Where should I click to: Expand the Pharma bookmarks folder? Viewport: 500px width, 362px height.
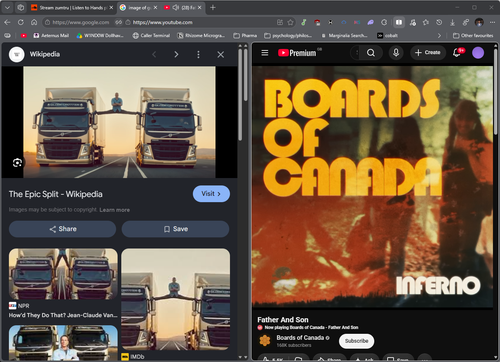coord(245,35)
